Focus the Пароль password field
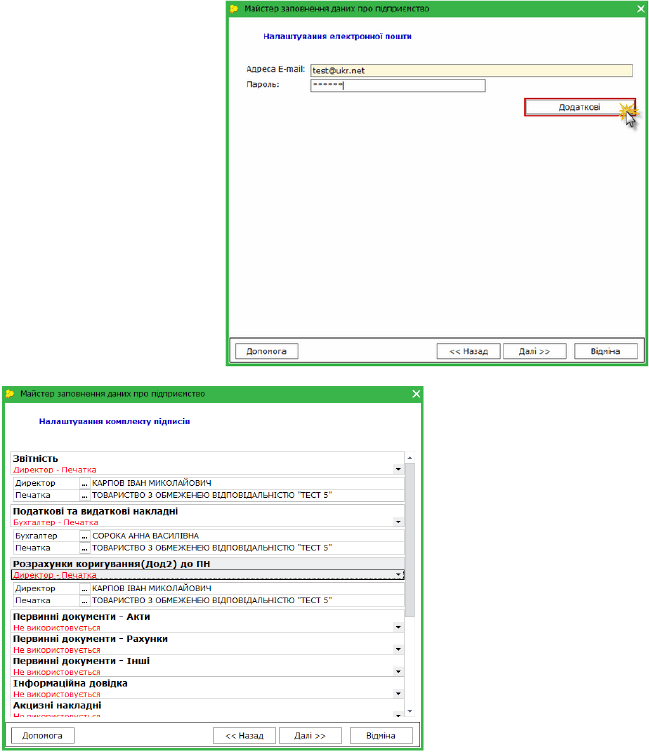Image resolution: width=649 pixels, height=752 pixels. (x=398, y=85)
